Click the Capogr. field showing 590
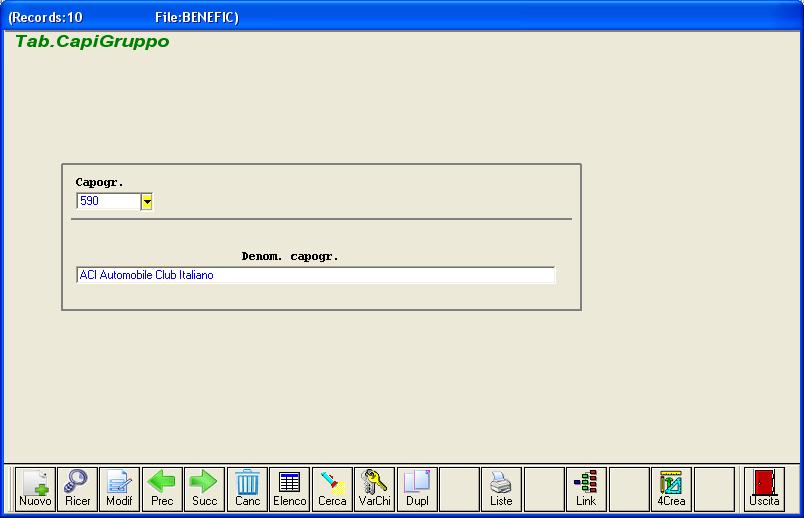 108,201
